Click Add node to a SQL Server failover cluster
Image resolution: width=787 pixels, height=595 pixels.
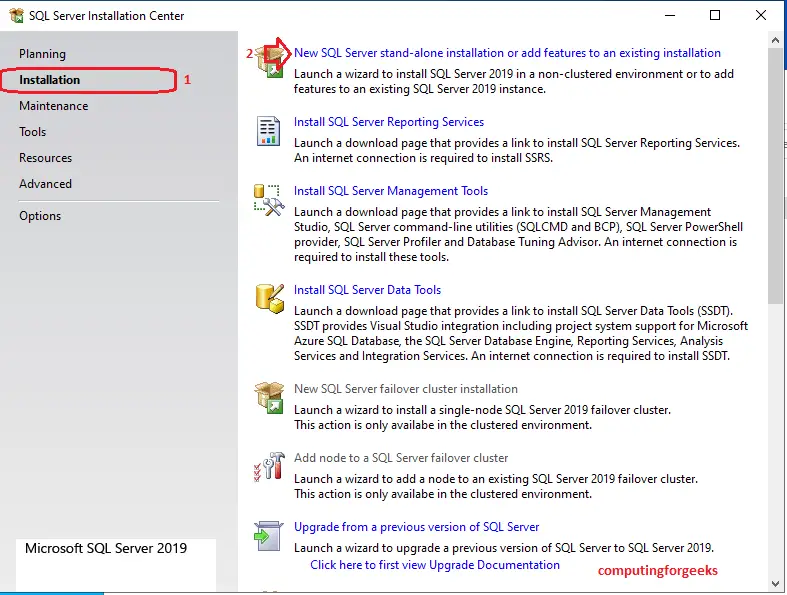401,458
